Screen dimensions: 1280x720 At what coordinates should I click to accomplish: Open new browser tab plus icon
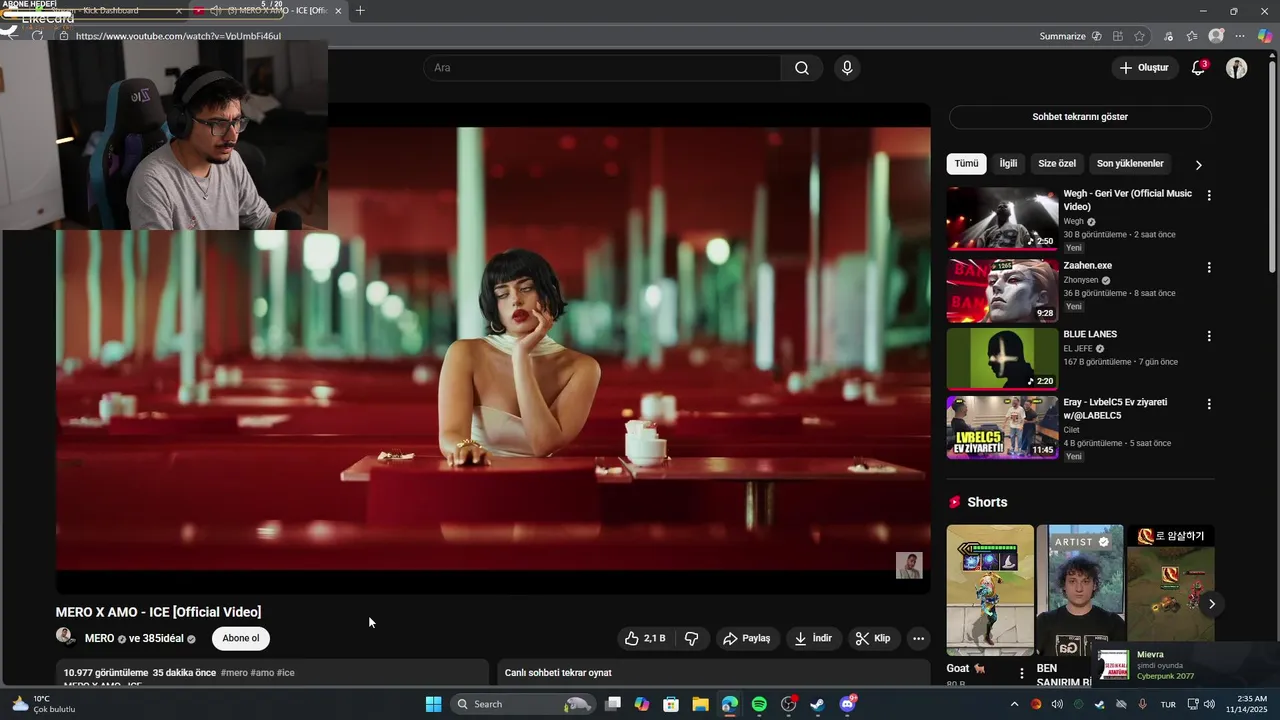pyautogui.click(x=360, y=11)
